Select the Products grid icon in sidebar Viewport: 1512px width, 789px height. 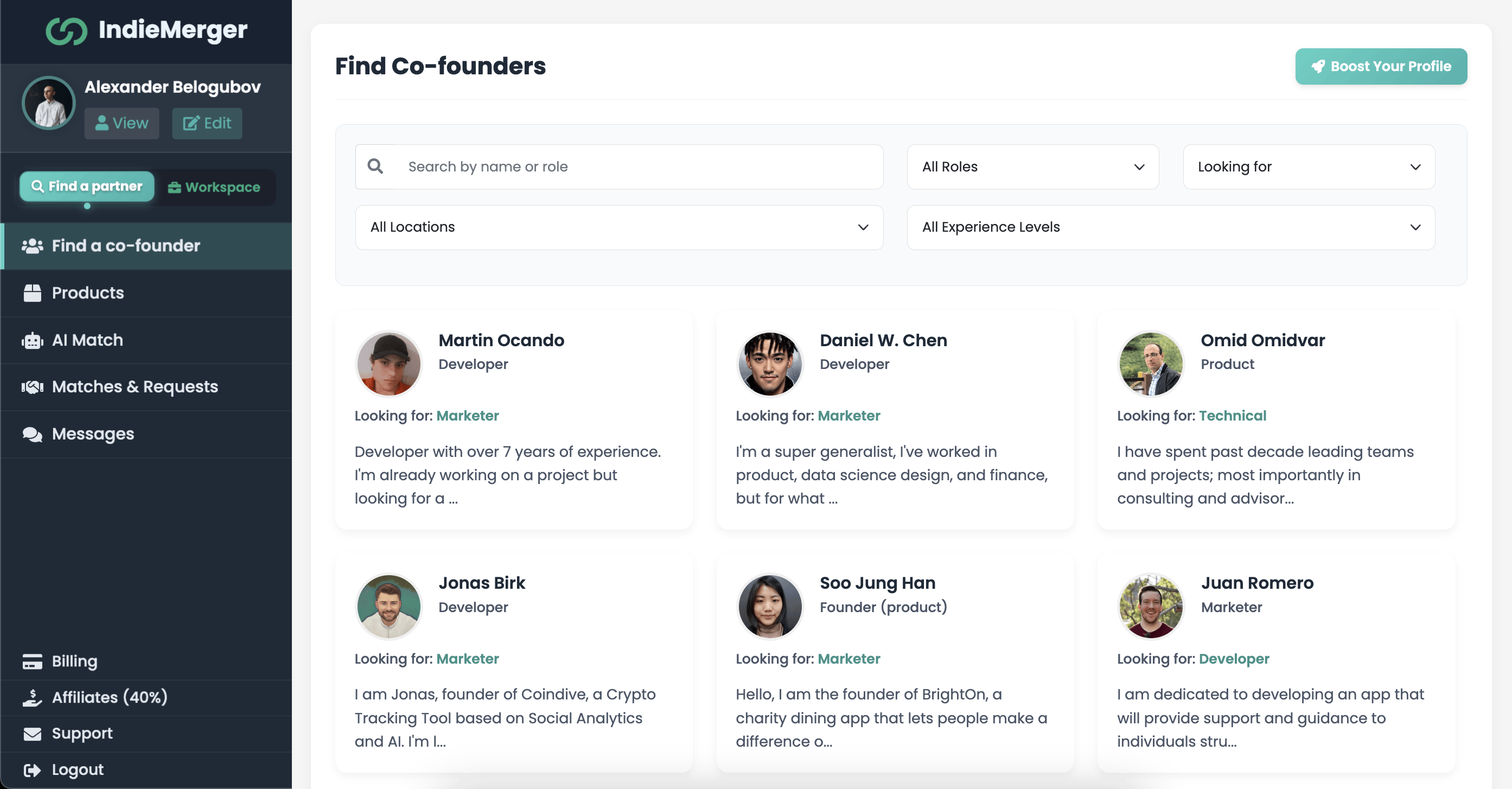pos(31,292)
